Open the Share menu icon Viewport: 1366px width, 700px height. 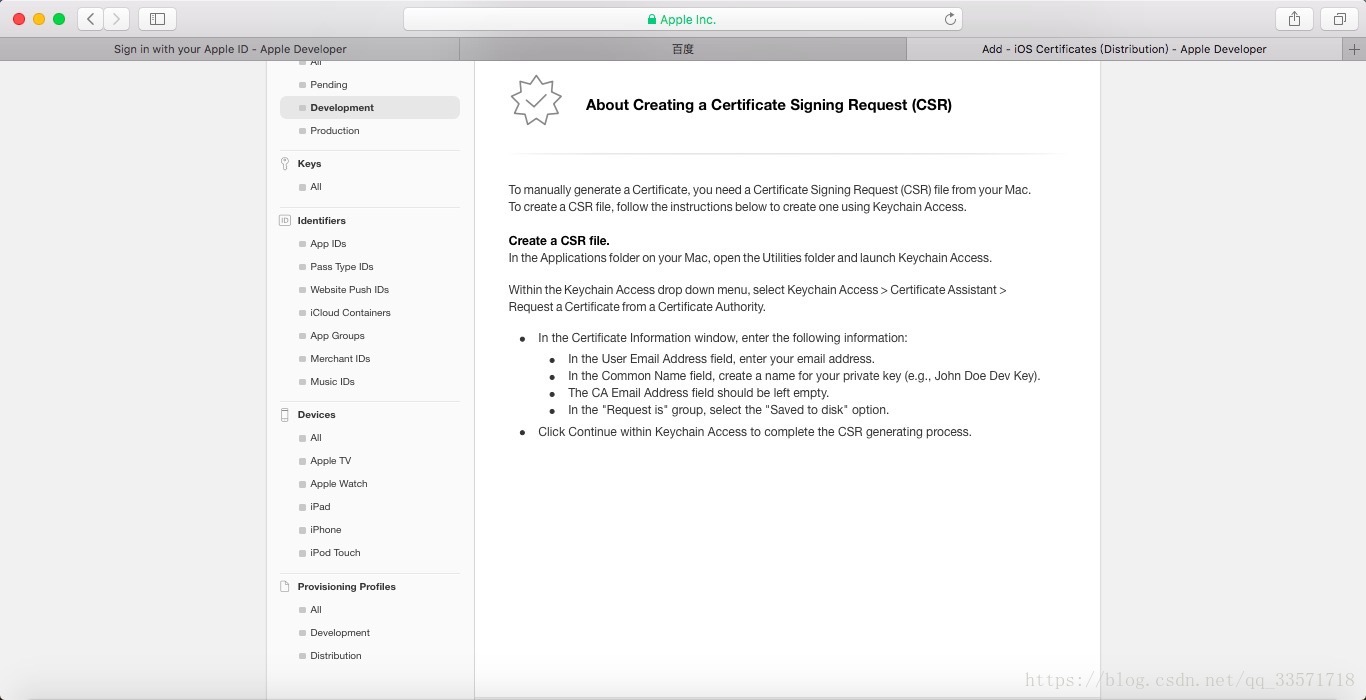click(1294, 19)
